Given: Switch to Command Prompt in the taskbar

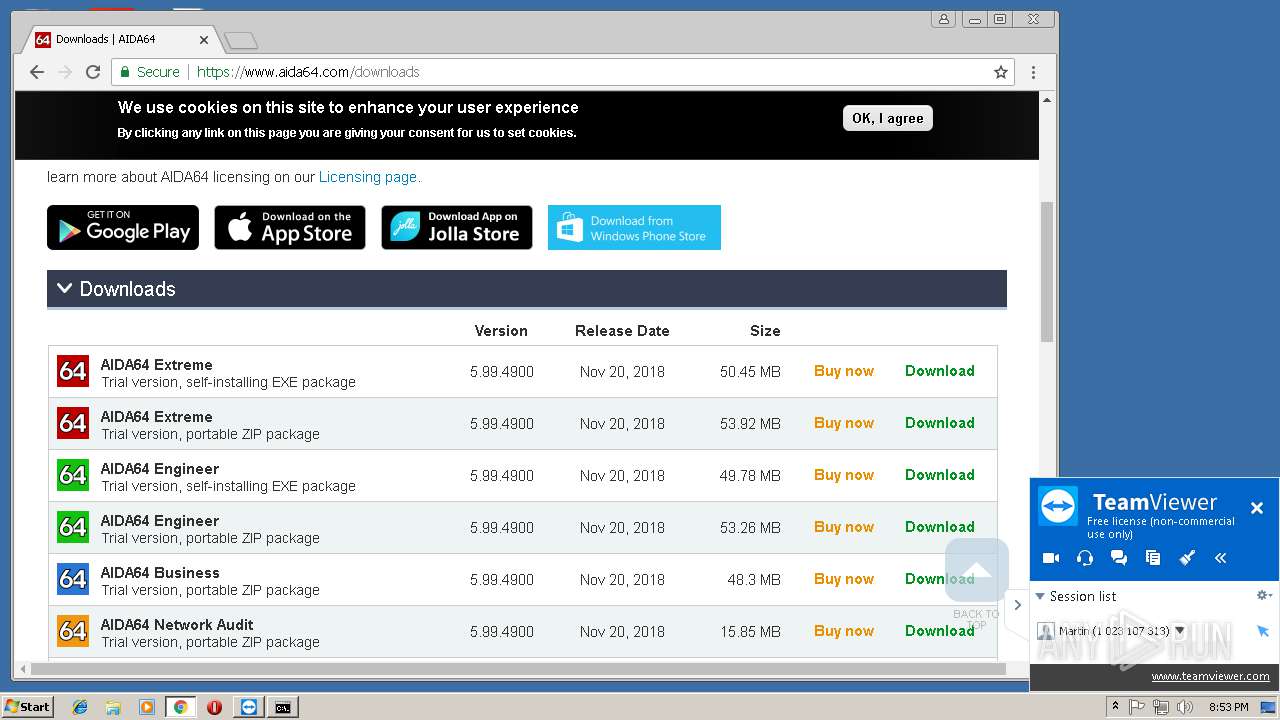Looking at the screenshot, I should (283, 707).
